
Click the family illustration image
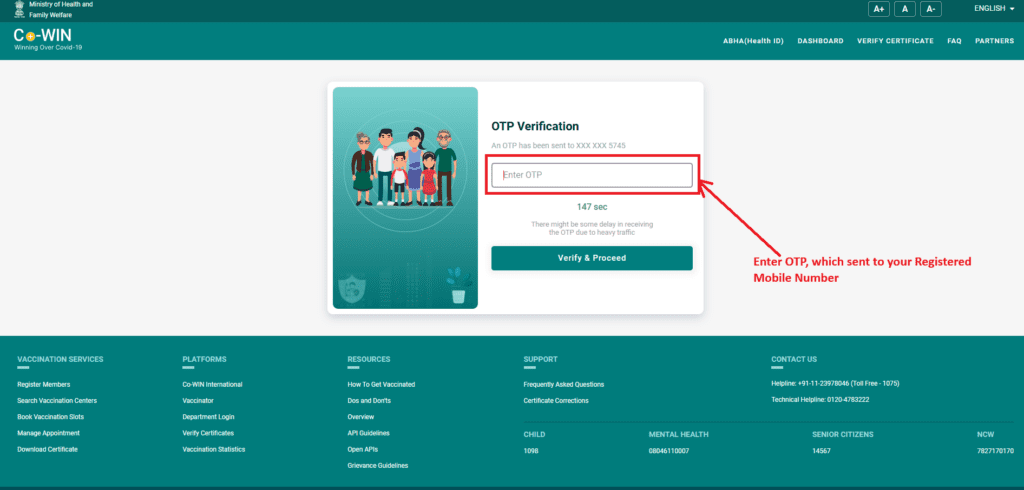[405, 198]
